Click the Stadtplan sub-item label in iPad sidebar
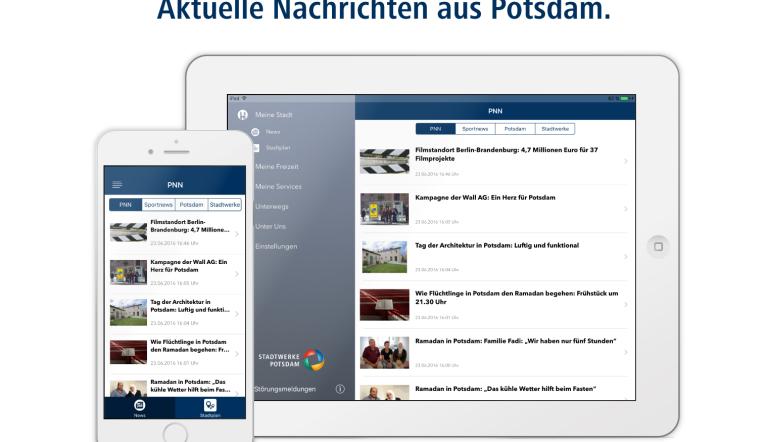 pos(278,147)
